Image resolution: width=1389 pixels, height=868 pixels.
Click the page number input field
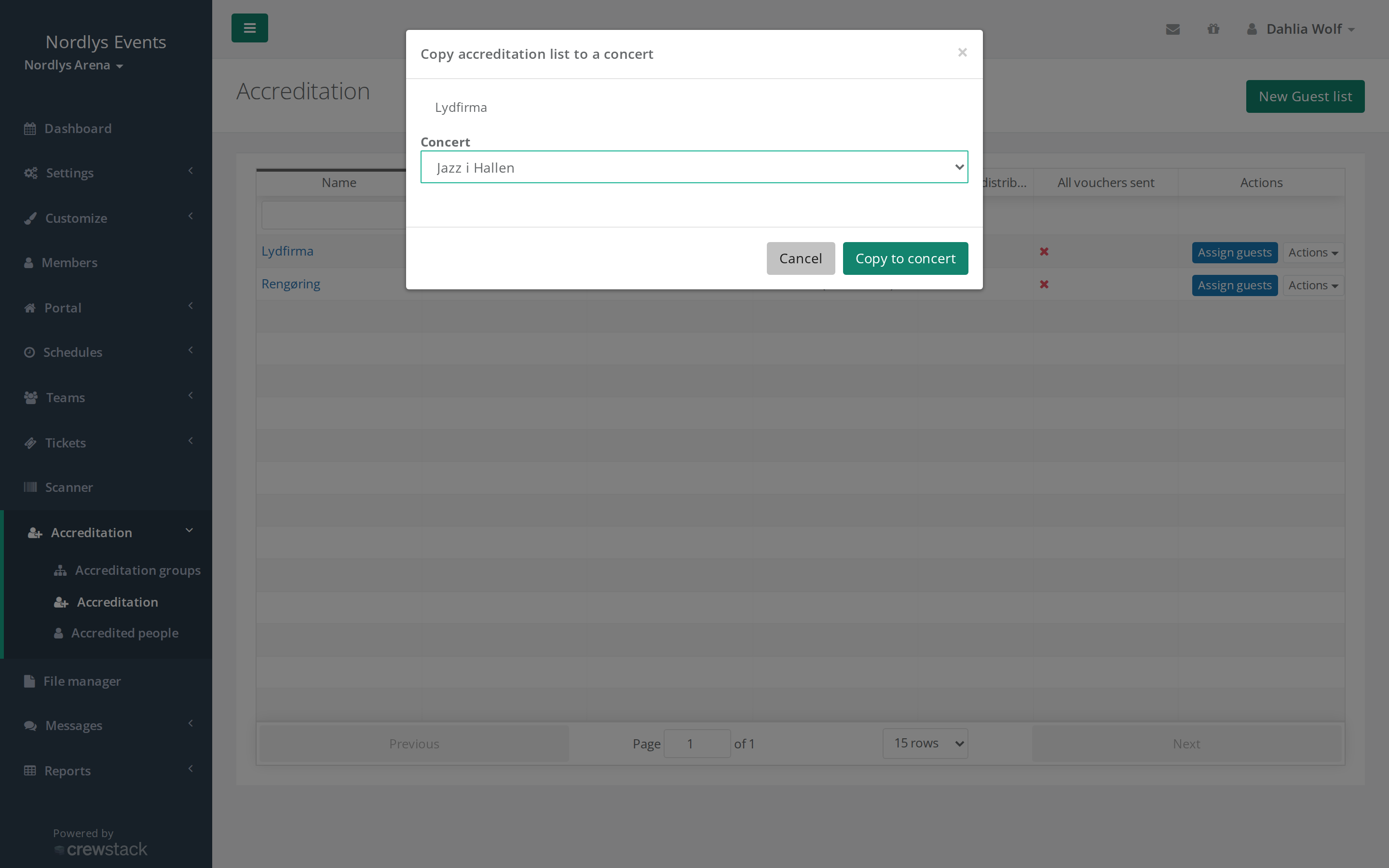[697, 744]
